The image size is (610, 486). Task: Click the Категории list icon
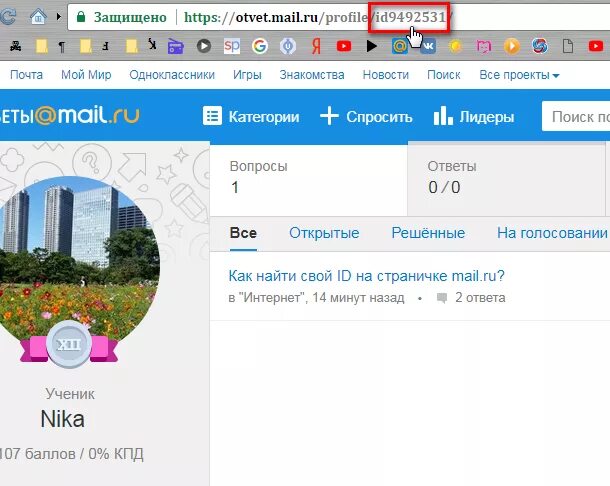[212, 116]
